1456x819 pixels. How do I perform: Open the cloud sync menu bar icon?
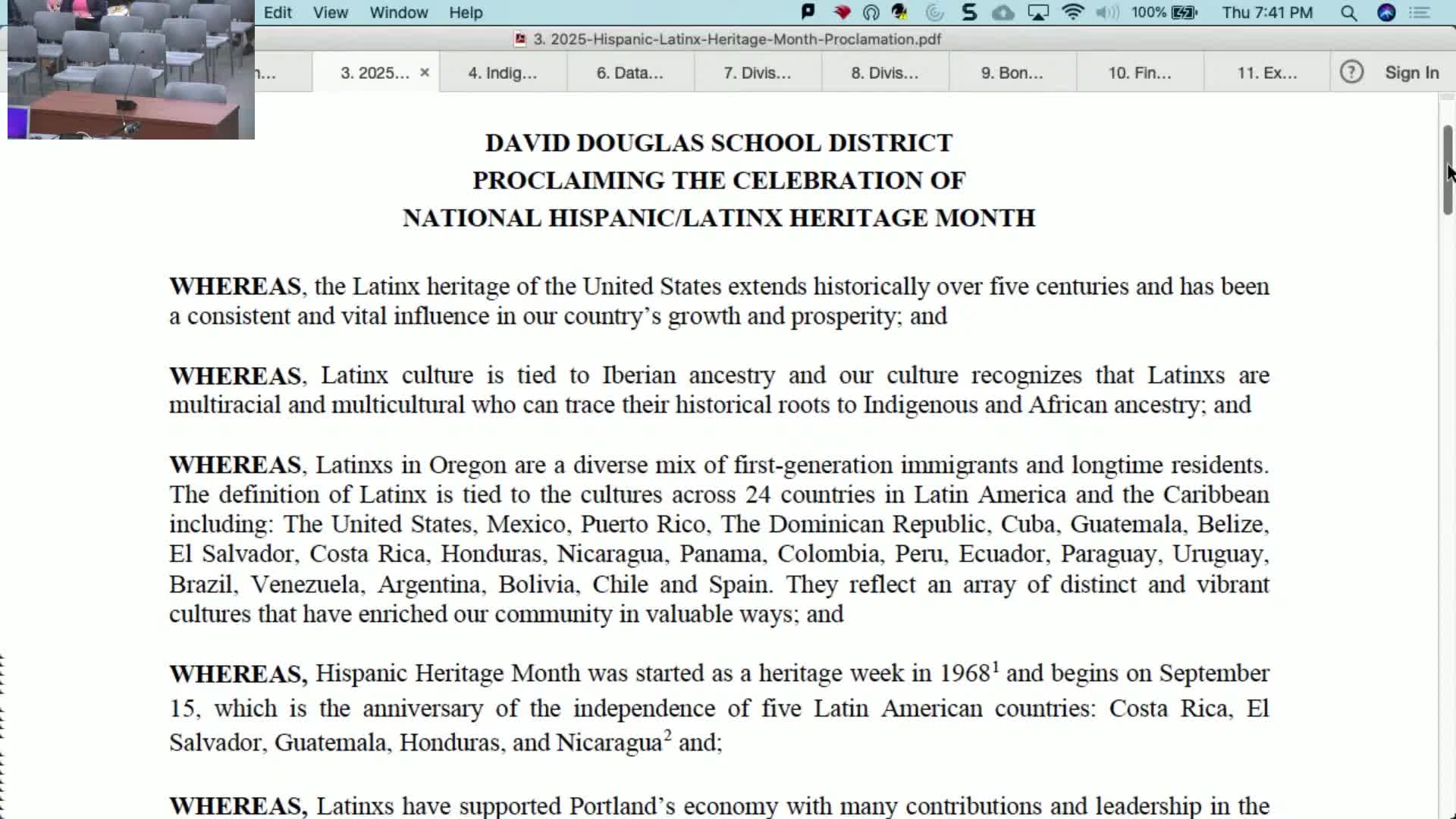pos(1003,13)
